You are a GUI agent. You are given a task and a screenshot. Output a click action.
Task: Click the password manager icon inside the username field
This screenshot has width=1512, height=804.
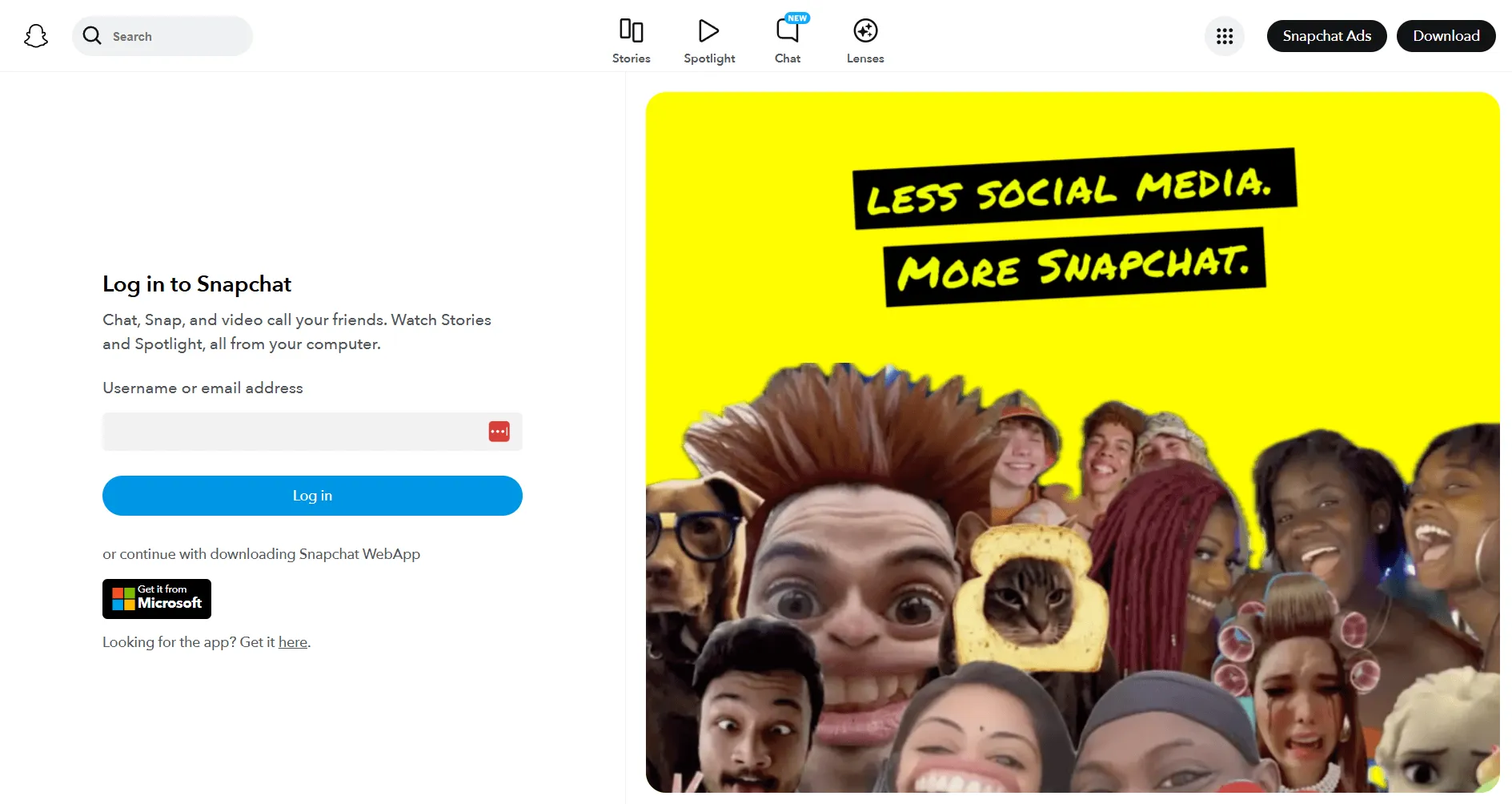click(x=499, y=431)
